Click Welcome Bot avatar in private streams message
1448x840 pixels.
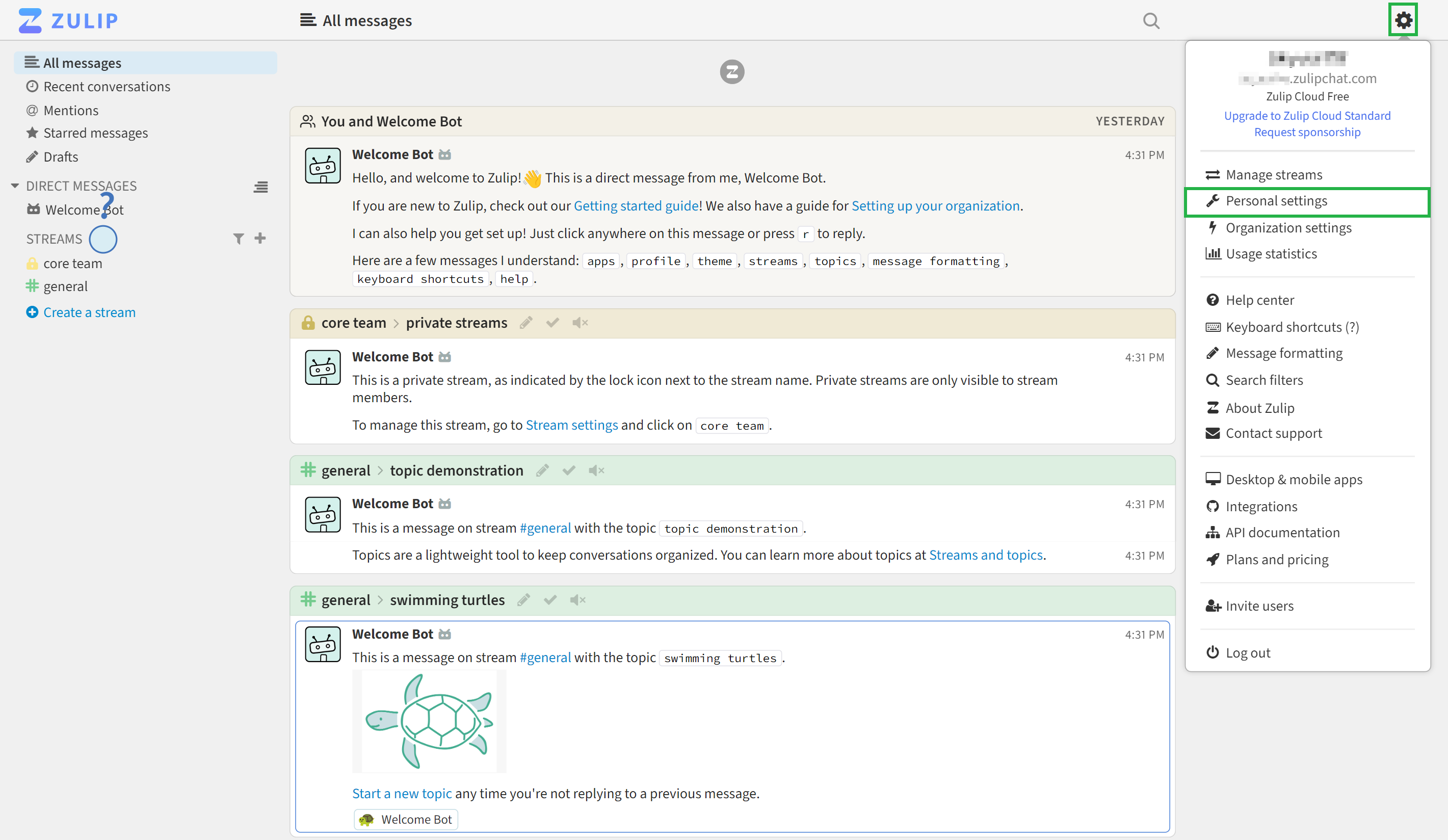click(322, 367)
